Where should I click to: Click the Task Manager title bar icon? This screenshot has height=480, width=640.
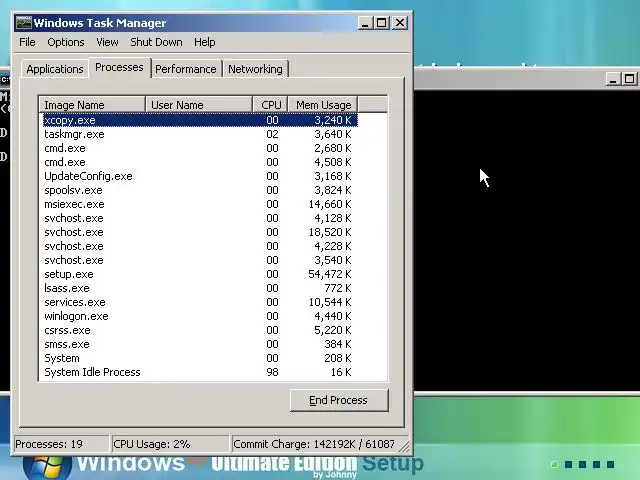[23, 23]
